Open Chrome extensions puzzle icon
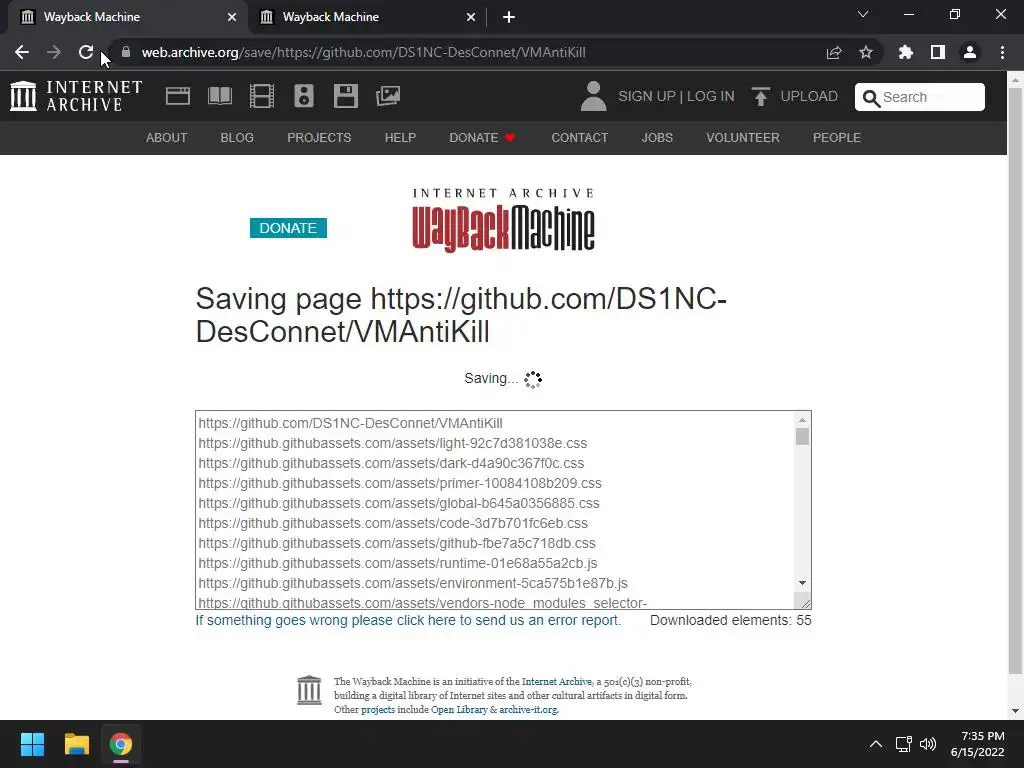 (x=906, y=52)
